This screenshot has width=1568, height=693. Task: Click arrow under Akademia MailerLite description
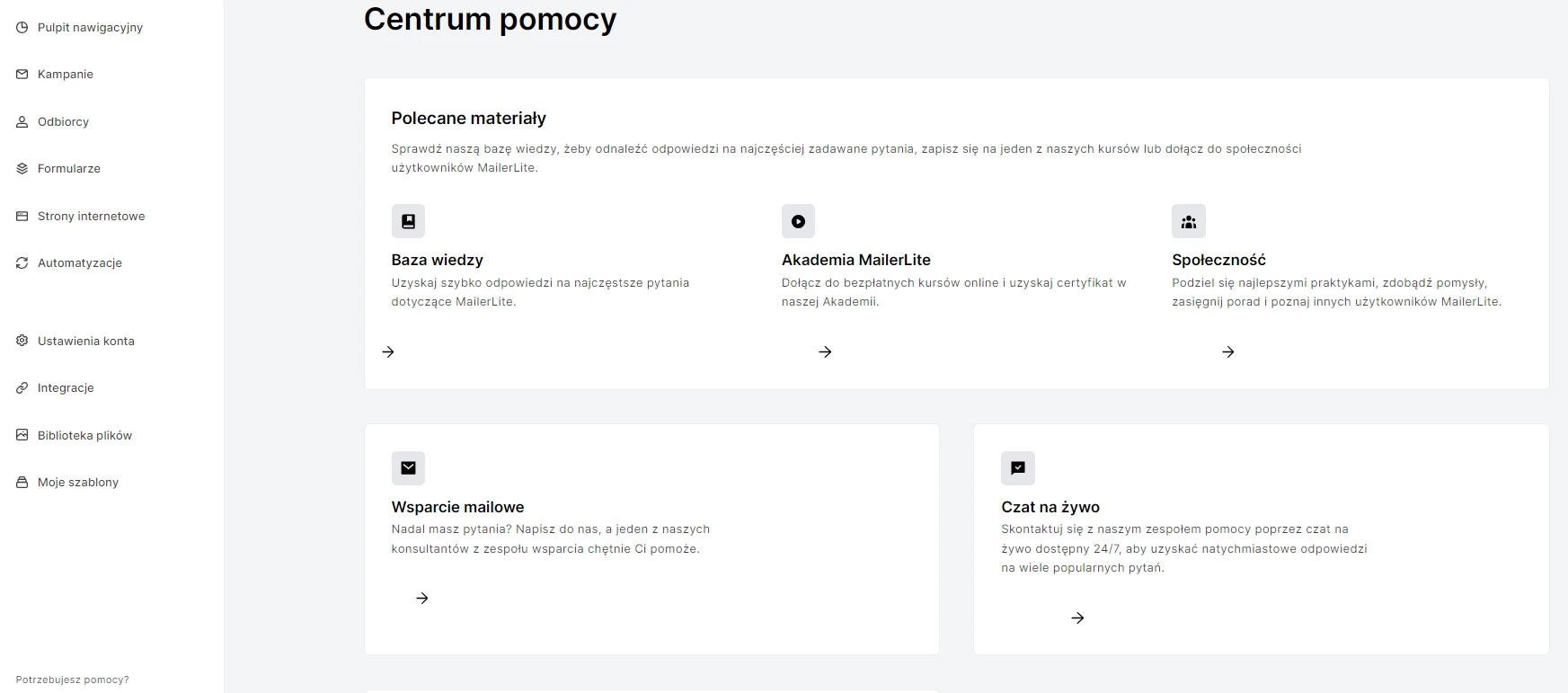(x=825, y=352)
